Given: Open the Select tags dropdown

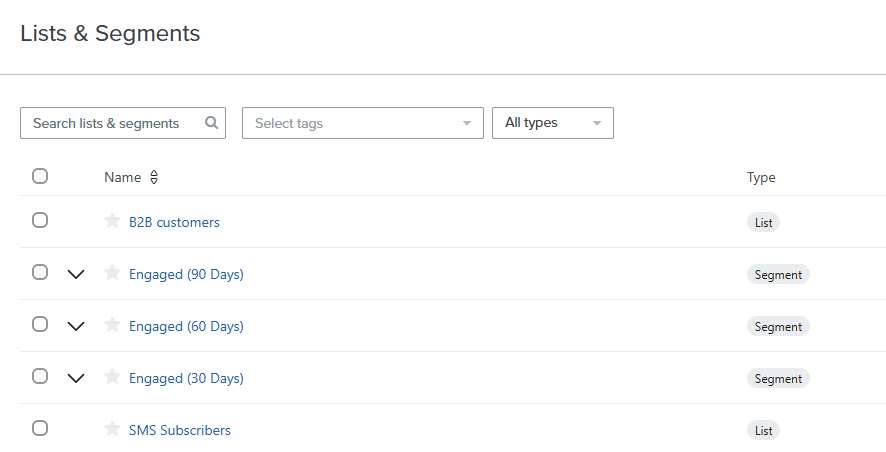Looking at the screenshot, I should pyautogui.click(x=363, y=123).
